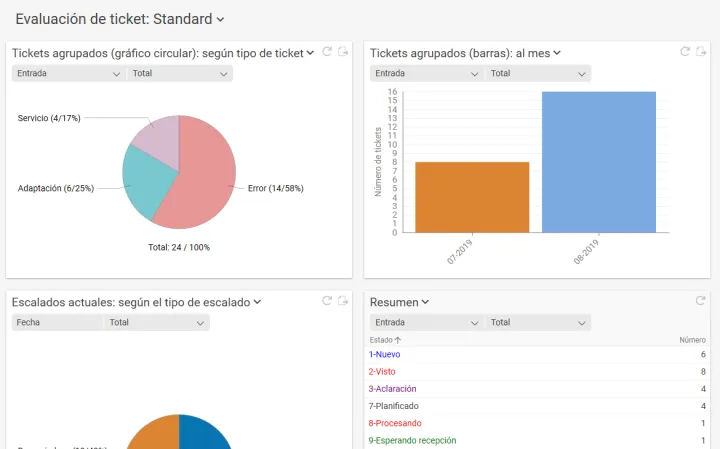Screen dimensions: 720x449
Task: Open the 'Tickets agrupados (barras): al mes' menu
Action: coord(557,53)
